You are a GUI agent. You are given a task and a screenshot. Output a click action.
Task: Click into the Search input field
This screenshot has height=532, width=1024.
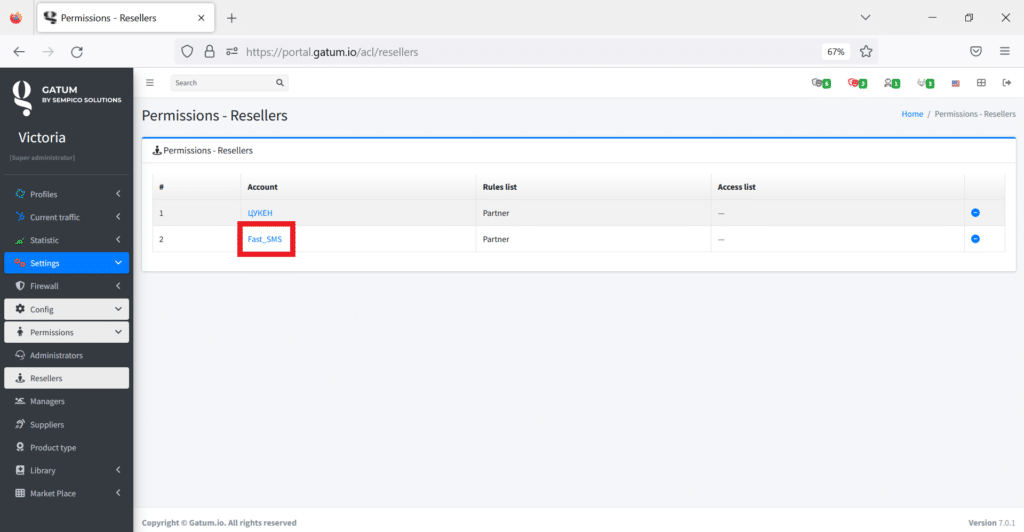[220, 83]
